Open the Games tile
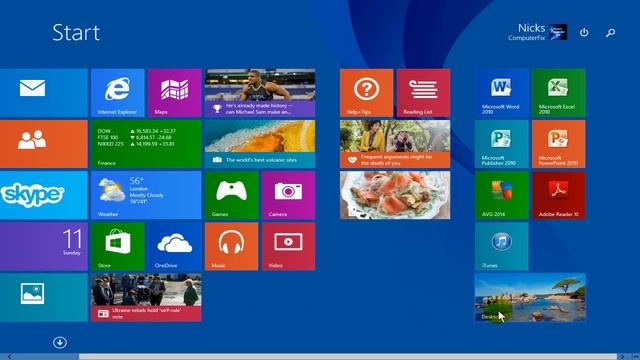The width and height of the screenshot is (640, 360). point(231,195)
